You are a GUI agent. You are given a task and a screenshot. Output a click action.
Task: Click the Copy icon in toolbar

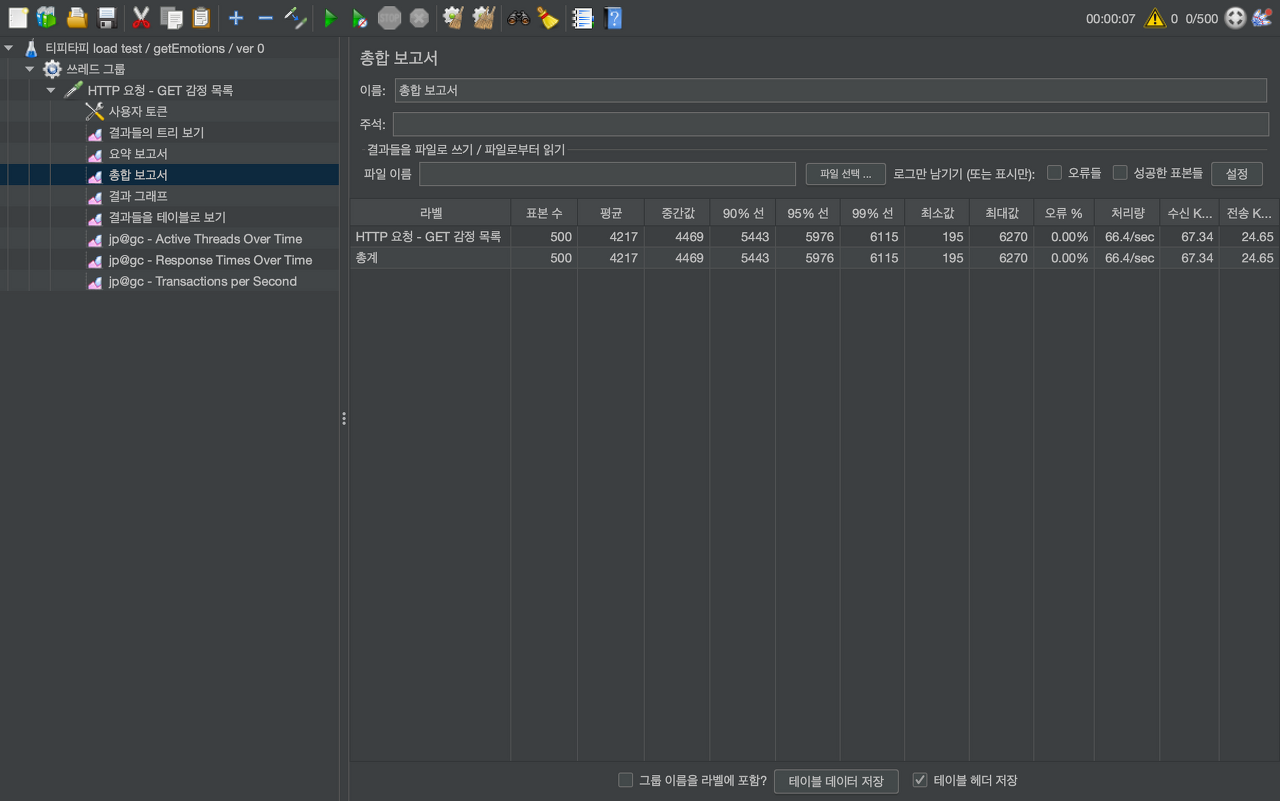(171, 17)
